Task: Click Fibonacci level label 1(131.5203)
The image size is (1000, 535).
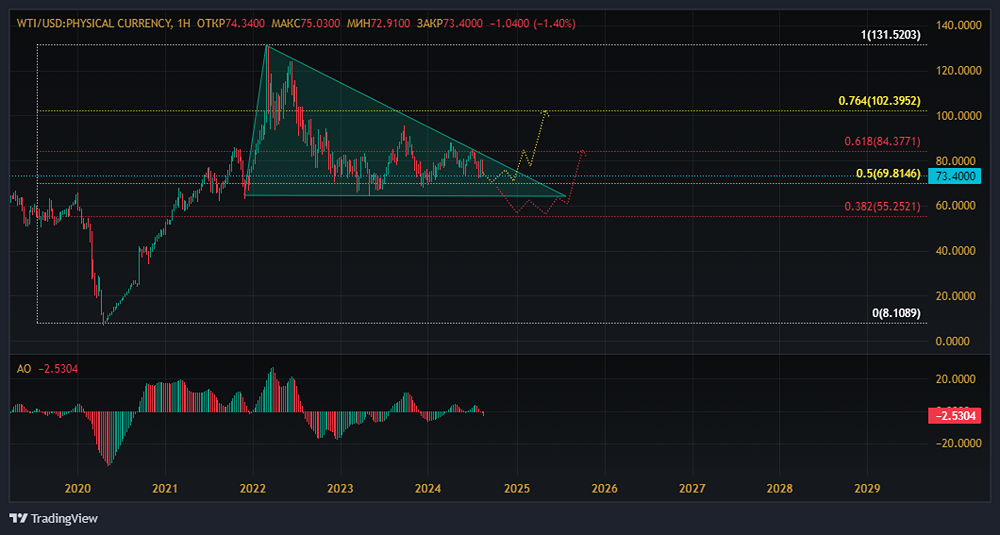Action: pos(891,35)
